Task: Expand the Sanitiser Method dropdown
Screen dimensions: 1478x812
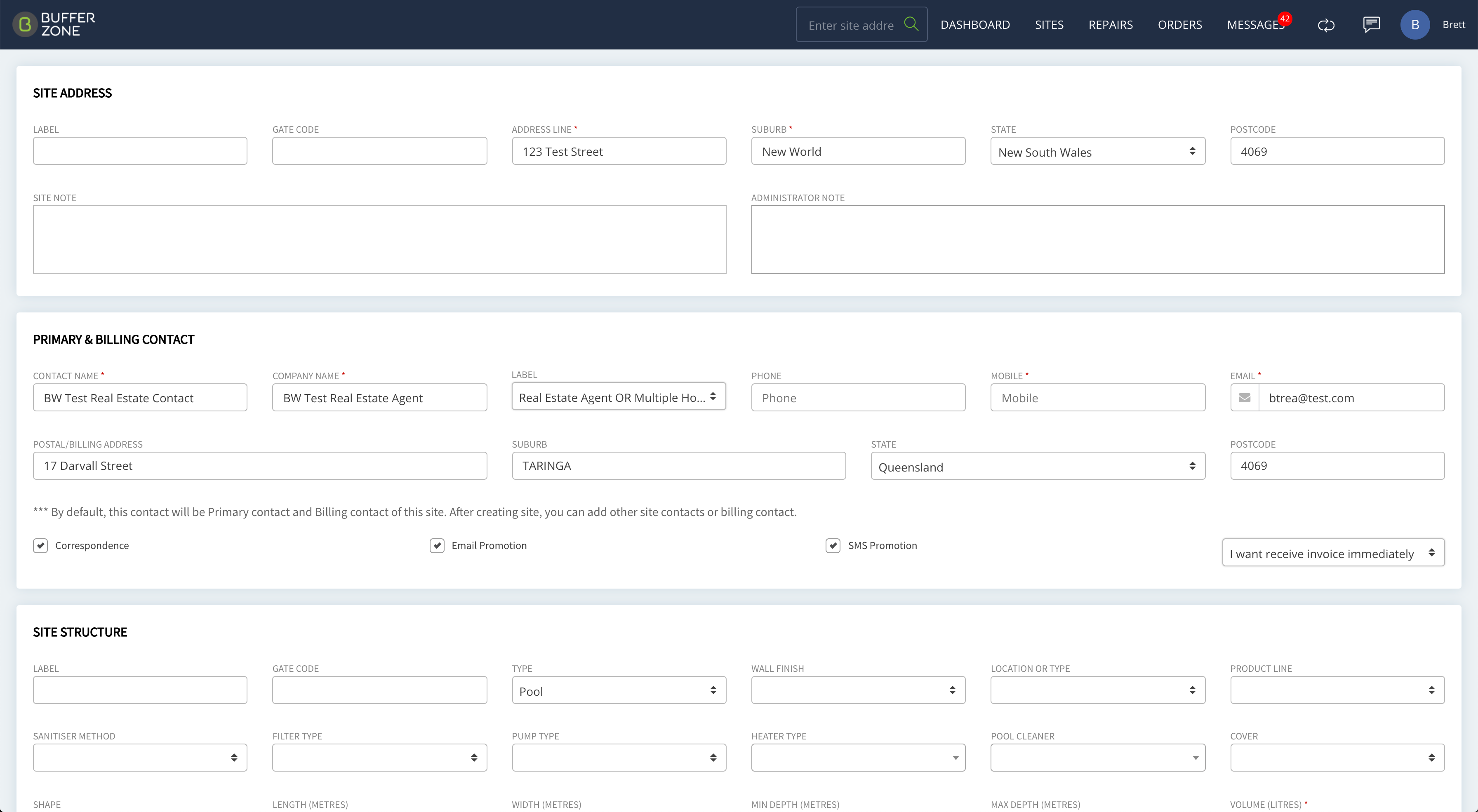Action: (x=140, y=758)
